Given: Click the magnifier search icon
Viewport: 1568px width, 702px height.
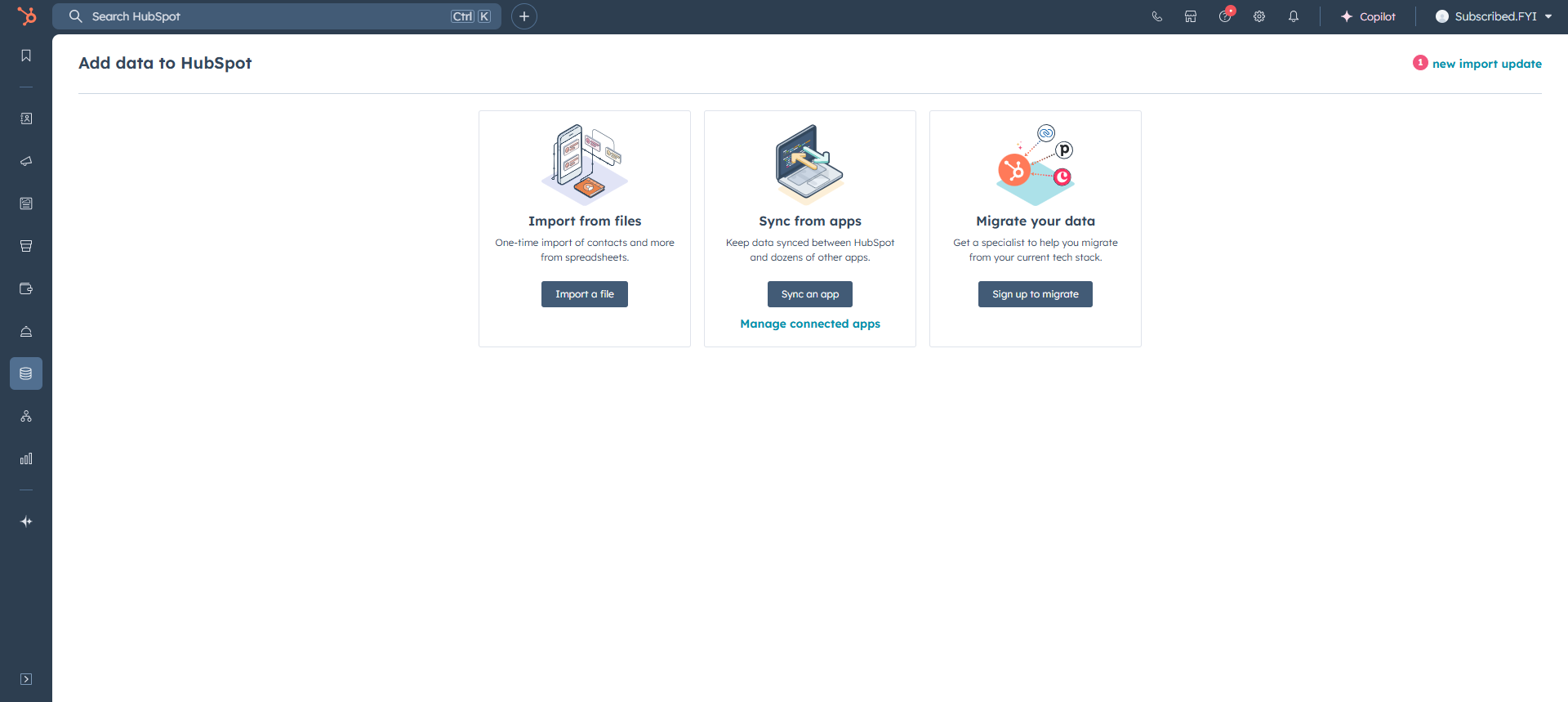Looking at the screenshot, I should [x=75, y=16].
